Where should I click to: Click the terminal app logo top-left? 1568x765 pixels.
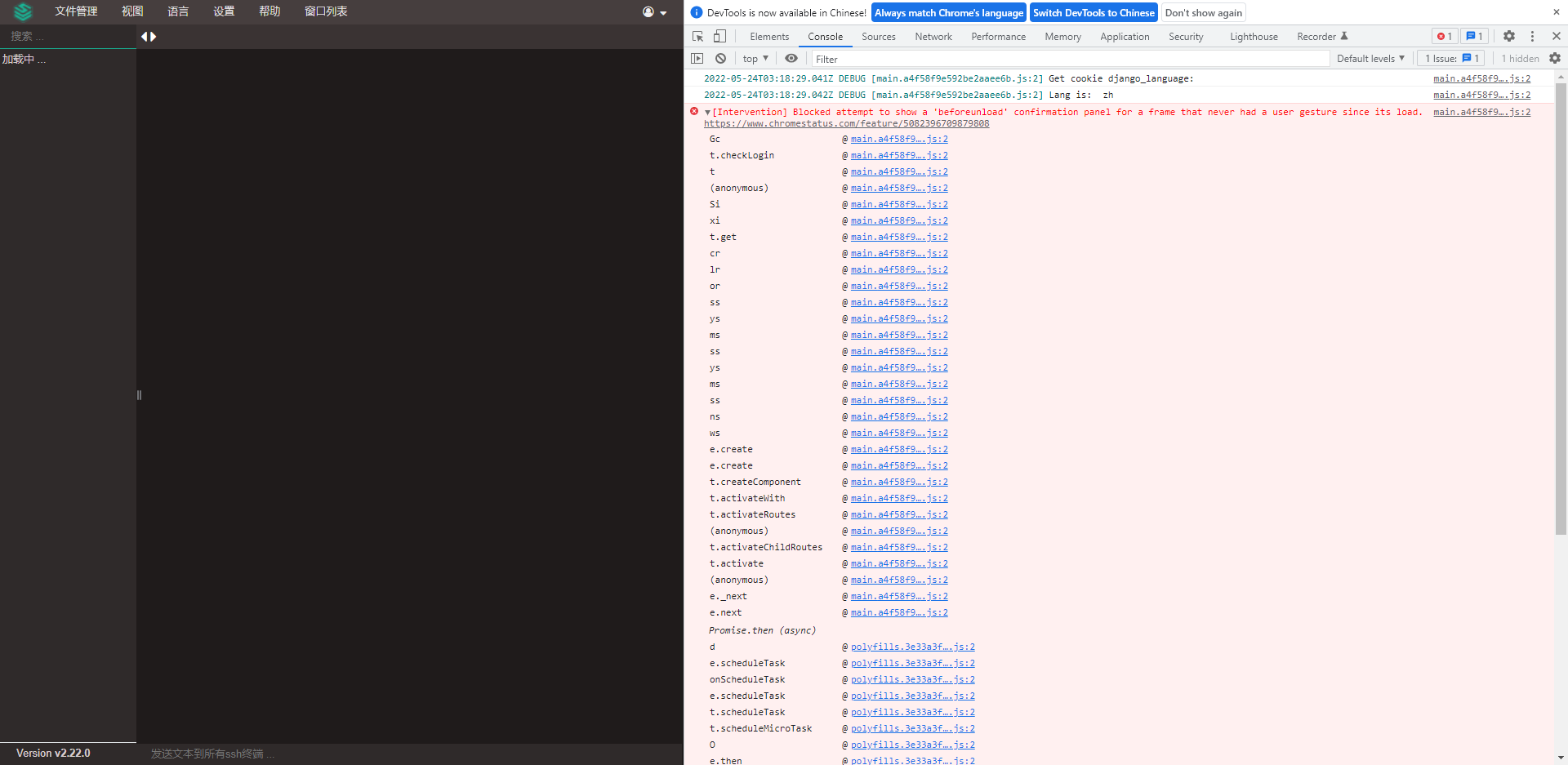click(x=22, y=12)
